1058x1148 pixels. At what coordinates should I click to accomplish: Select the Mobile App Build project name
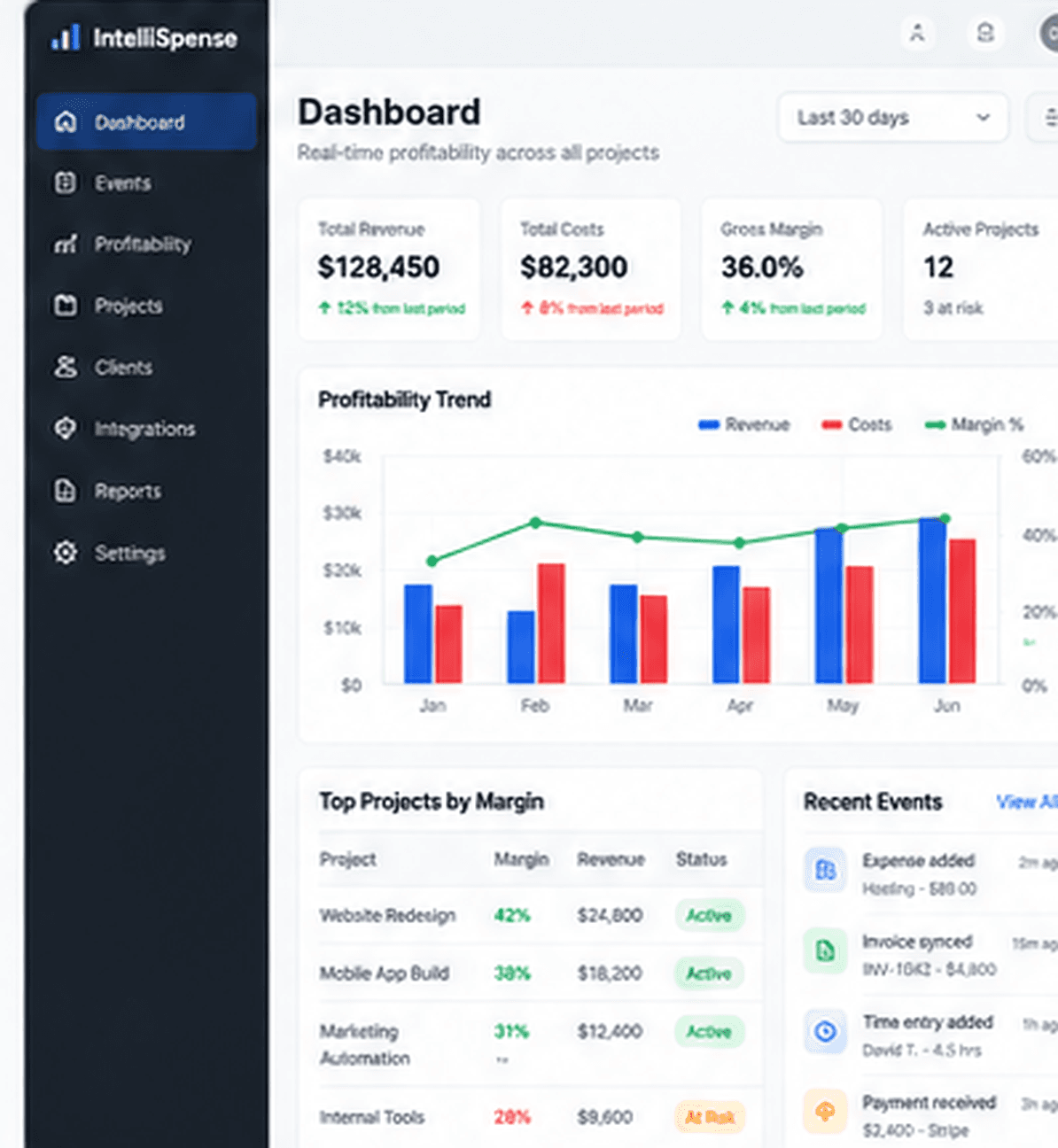tap(385, 973)
